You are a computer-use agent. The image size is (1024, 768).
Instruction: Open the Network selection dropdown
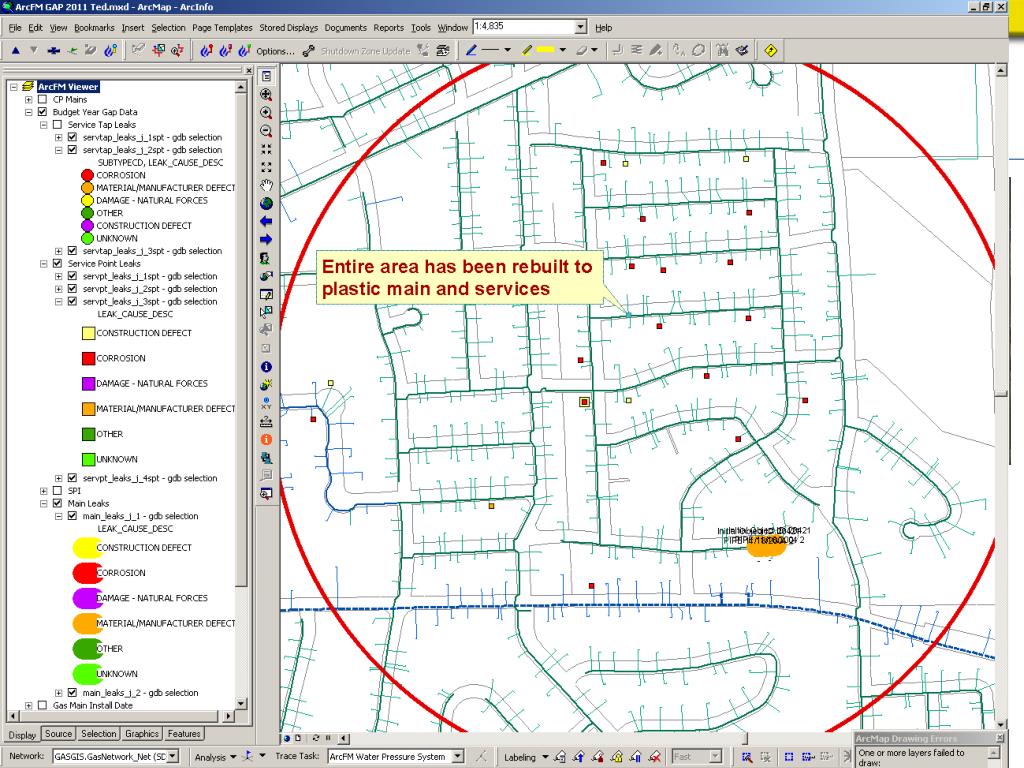(x=173, y=756)
